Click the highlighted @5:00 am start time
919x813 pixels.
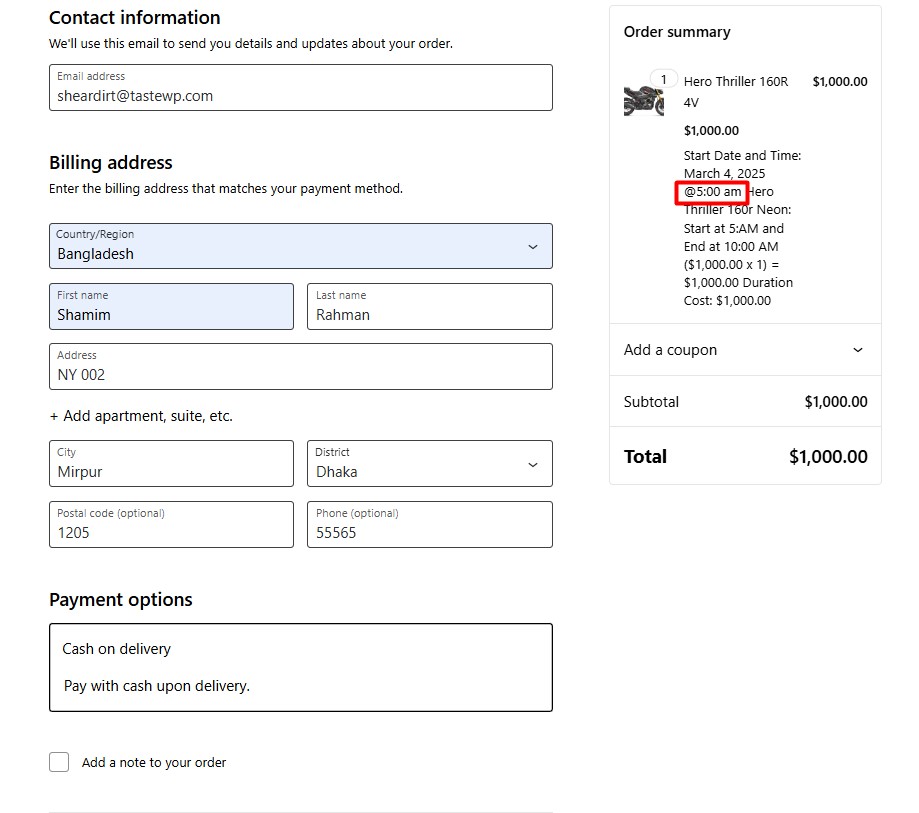[x=712, y=191]
